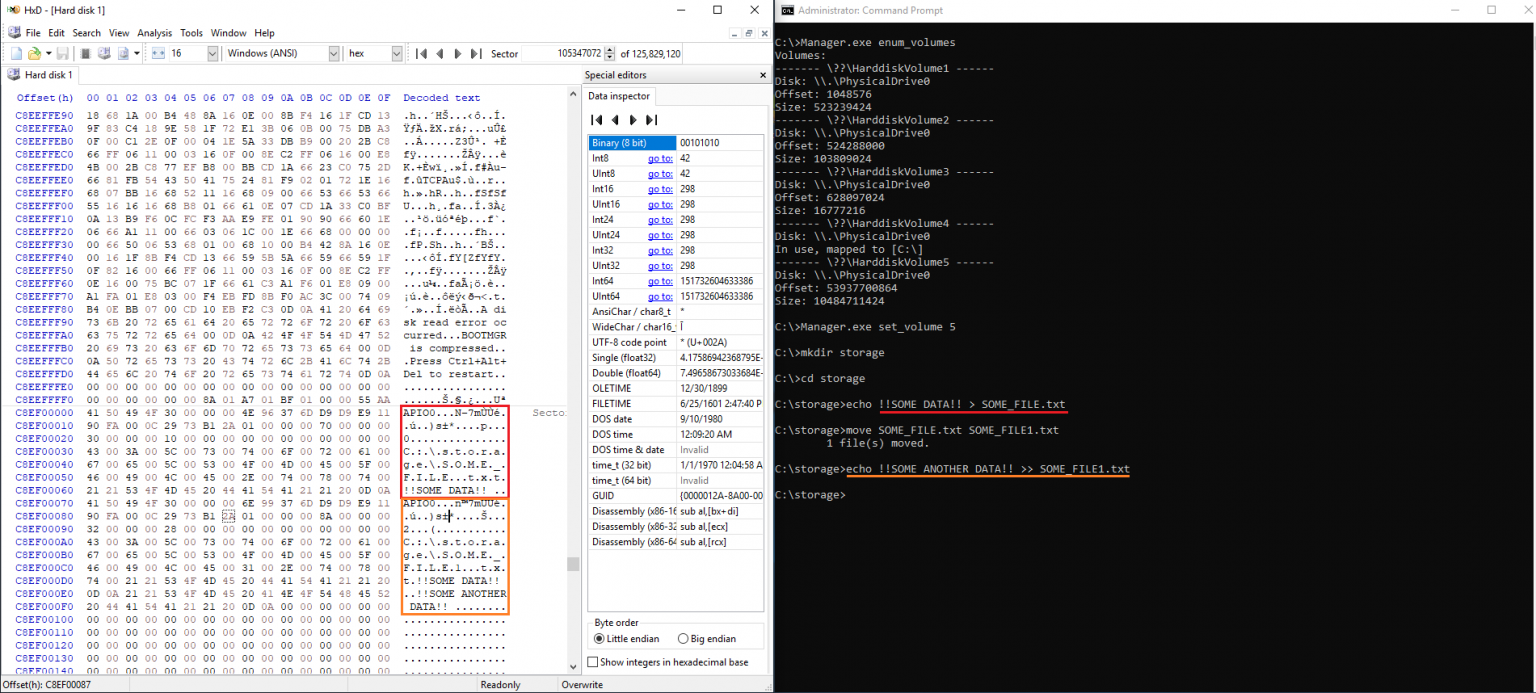This screenshot has width=1536, height=693.
Task: Switch to the Hard disk 1 tab
Action: [46, 74]
